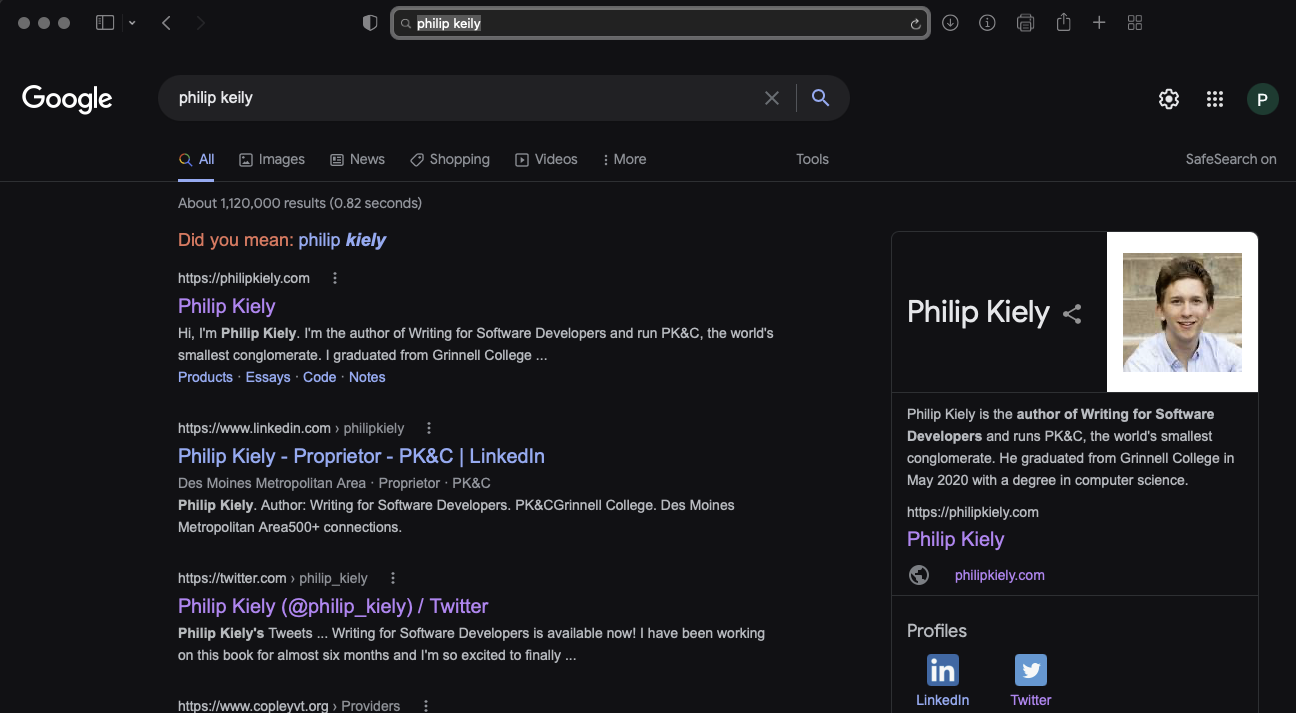Viewport: 1296px width, 713px height.
Task: Switch to the News tab
Action: point(357,159)
